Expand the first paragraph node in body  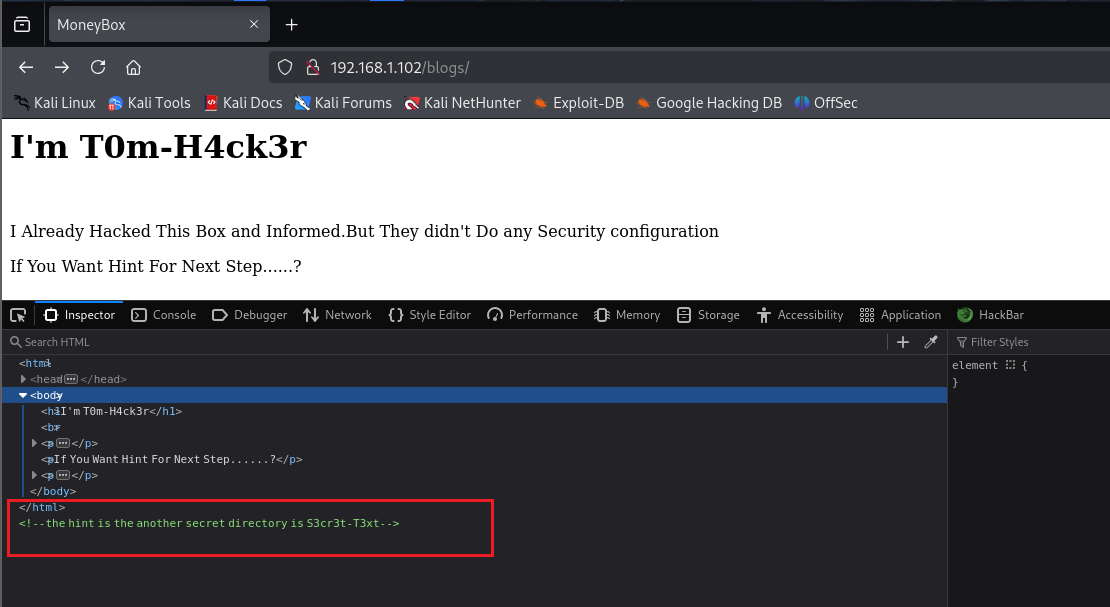click(x=35, y=443)
